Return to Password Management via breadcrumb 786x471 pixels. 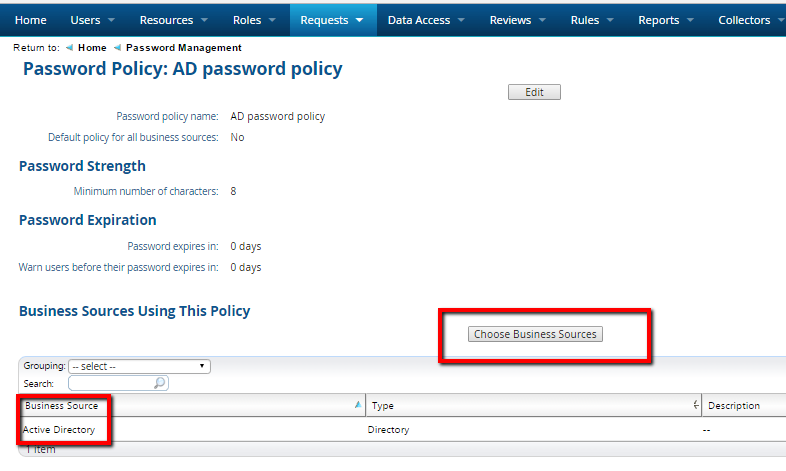183,48
